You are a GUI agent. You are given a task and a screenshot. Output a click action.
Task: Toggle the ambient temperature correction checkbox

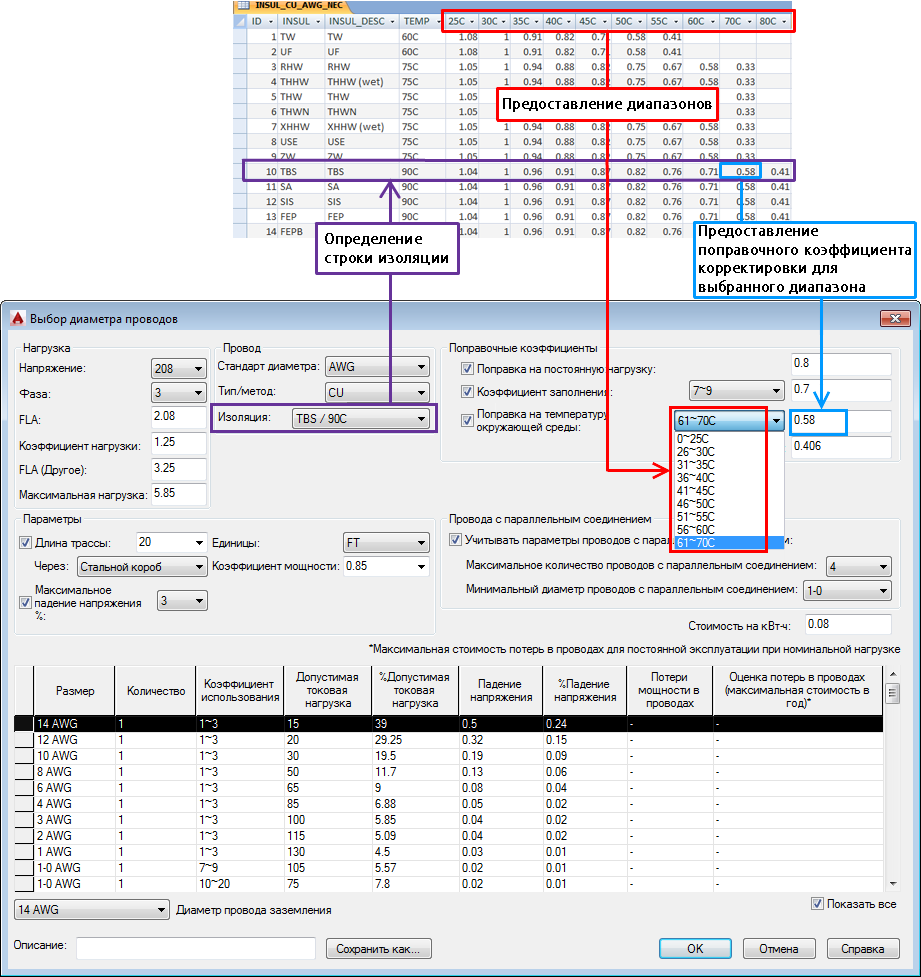click(467, 421)
